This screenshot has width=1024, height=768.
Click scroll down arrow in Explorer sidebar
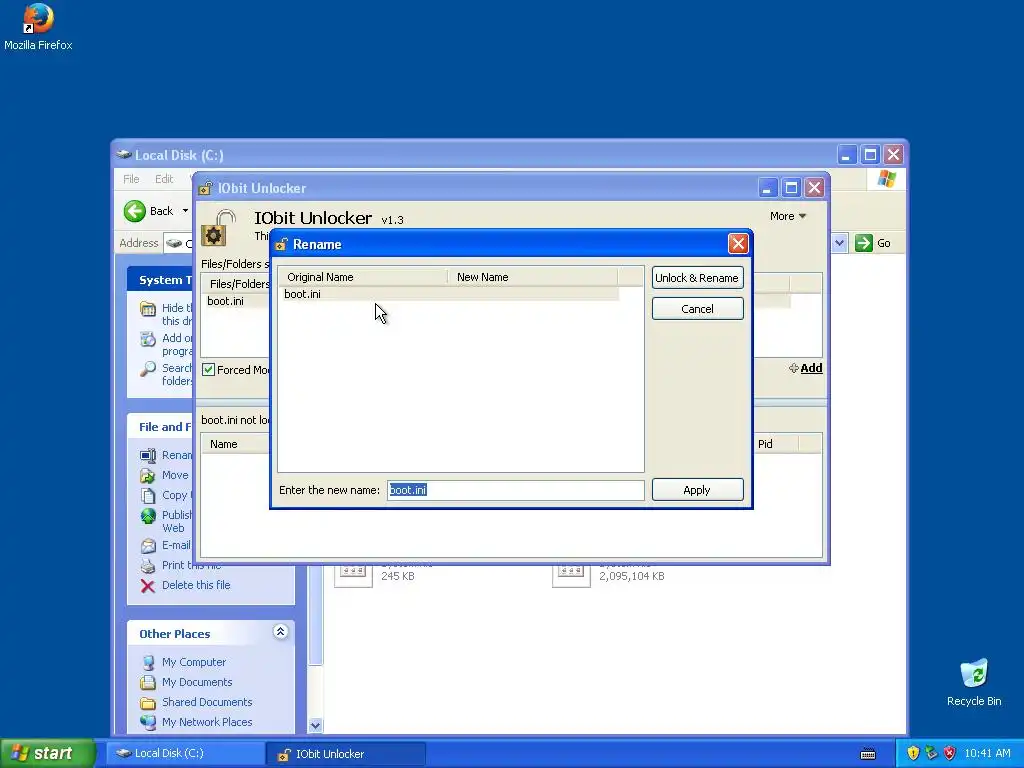[315, 725]
